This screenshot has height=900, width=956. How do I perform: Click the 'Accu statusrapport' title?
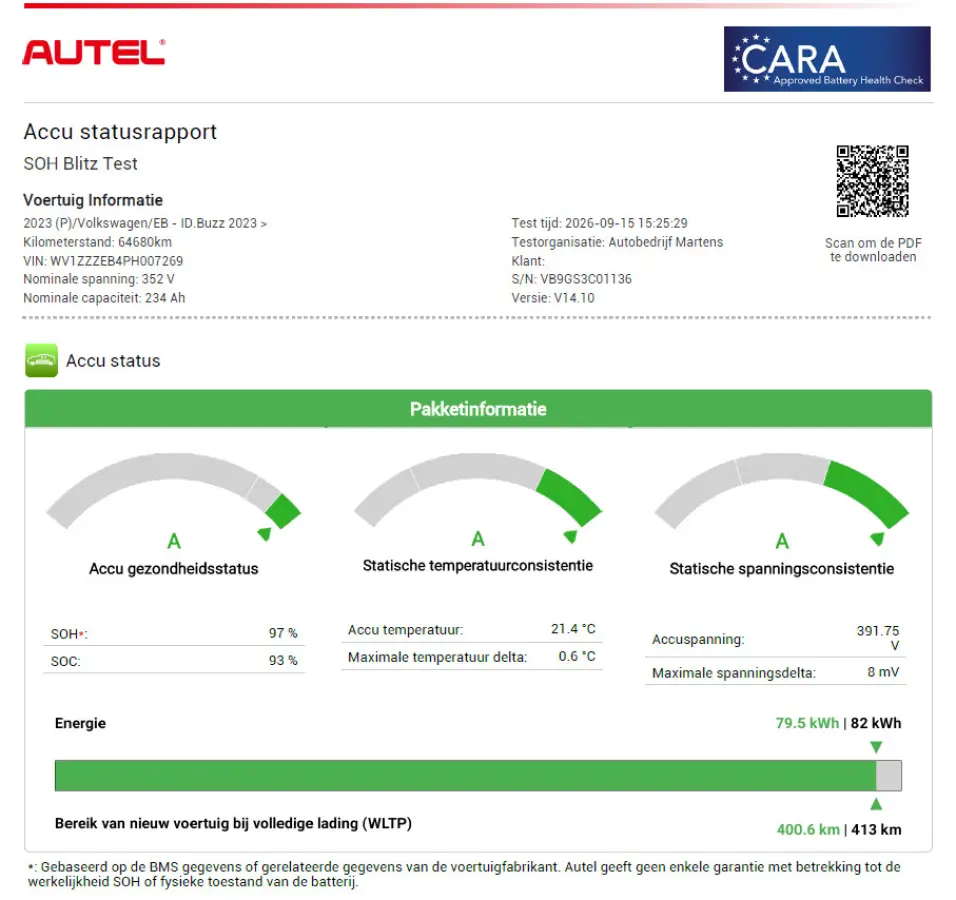(x=120, y=132)
